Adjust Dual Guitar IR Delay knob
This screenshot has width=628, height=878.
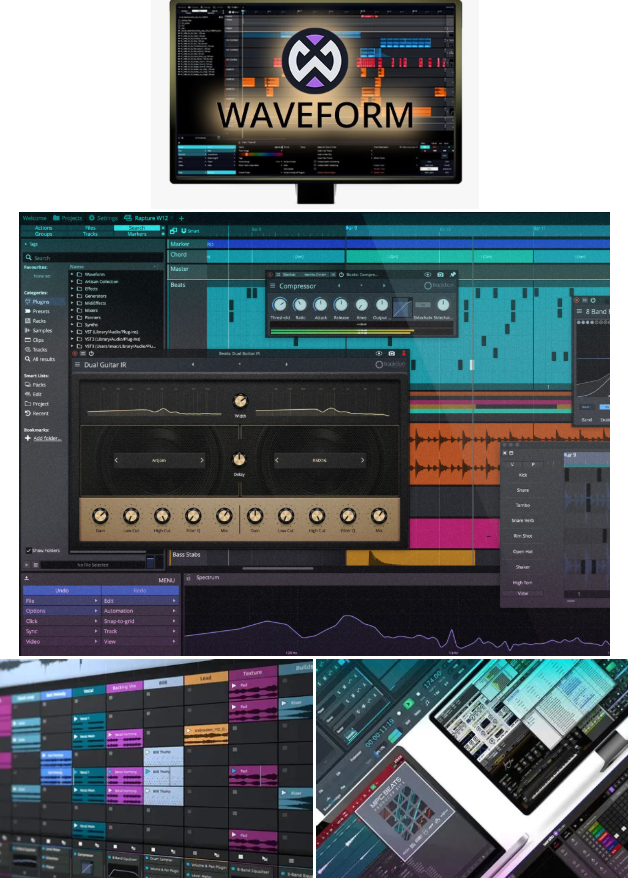239,459
